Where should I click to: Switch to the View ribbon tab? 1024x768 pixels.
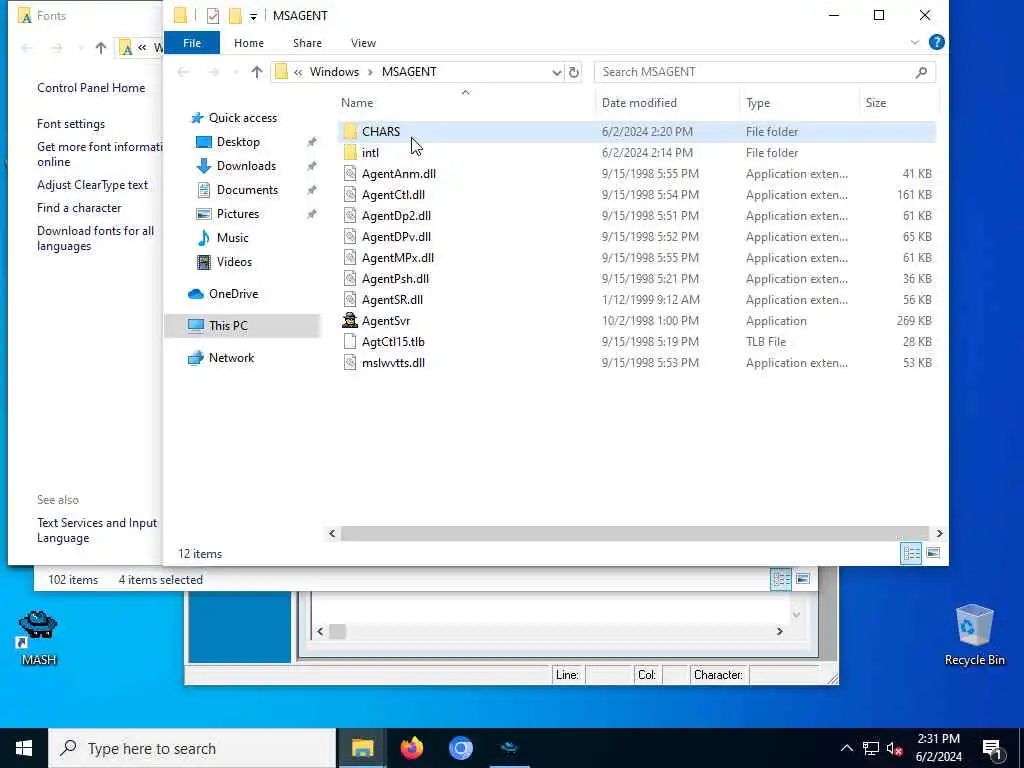point(363,43)
